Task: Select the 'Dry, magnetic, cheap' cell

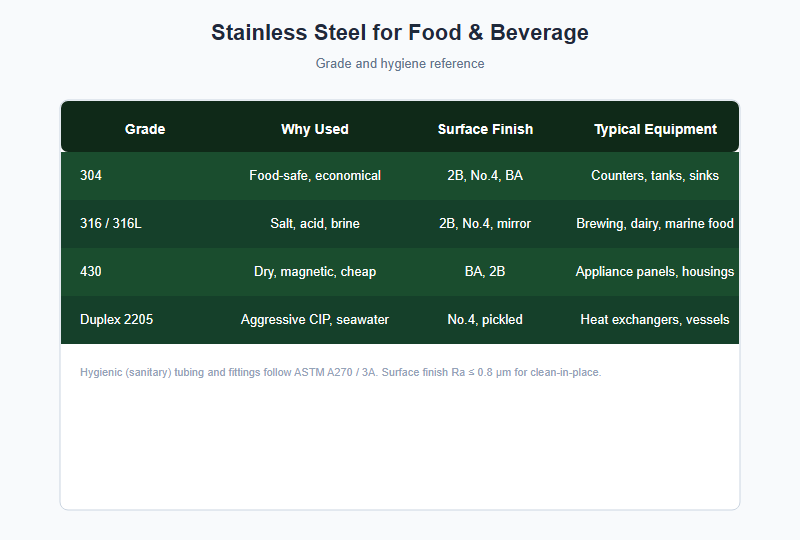Action: point(315,272)
